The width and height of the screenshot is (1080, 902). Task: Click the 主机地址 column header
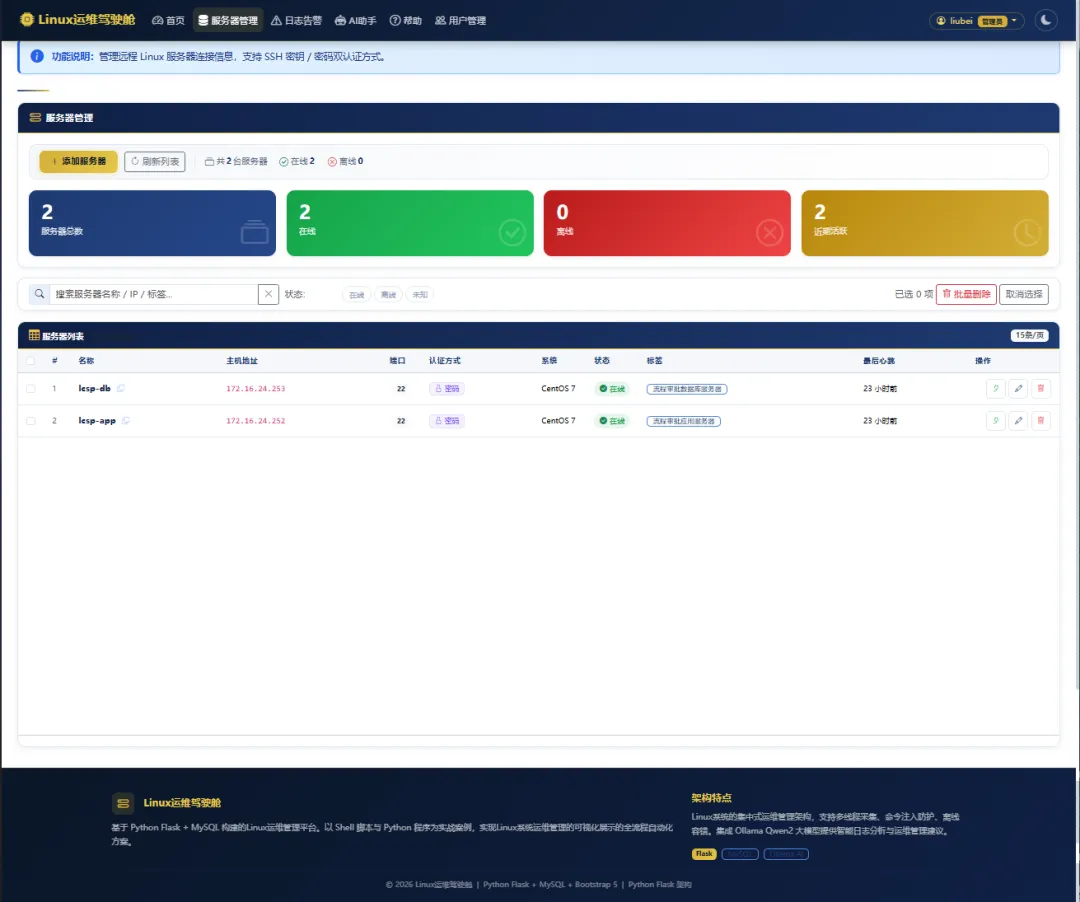[x=242, y=361]
